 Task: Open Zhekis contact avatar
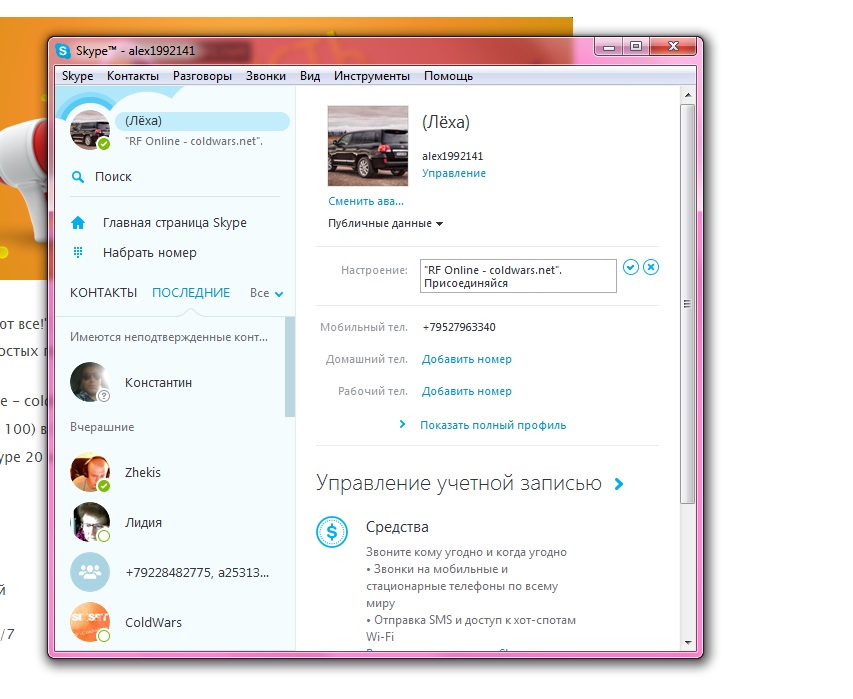click(x=90, y=472)
